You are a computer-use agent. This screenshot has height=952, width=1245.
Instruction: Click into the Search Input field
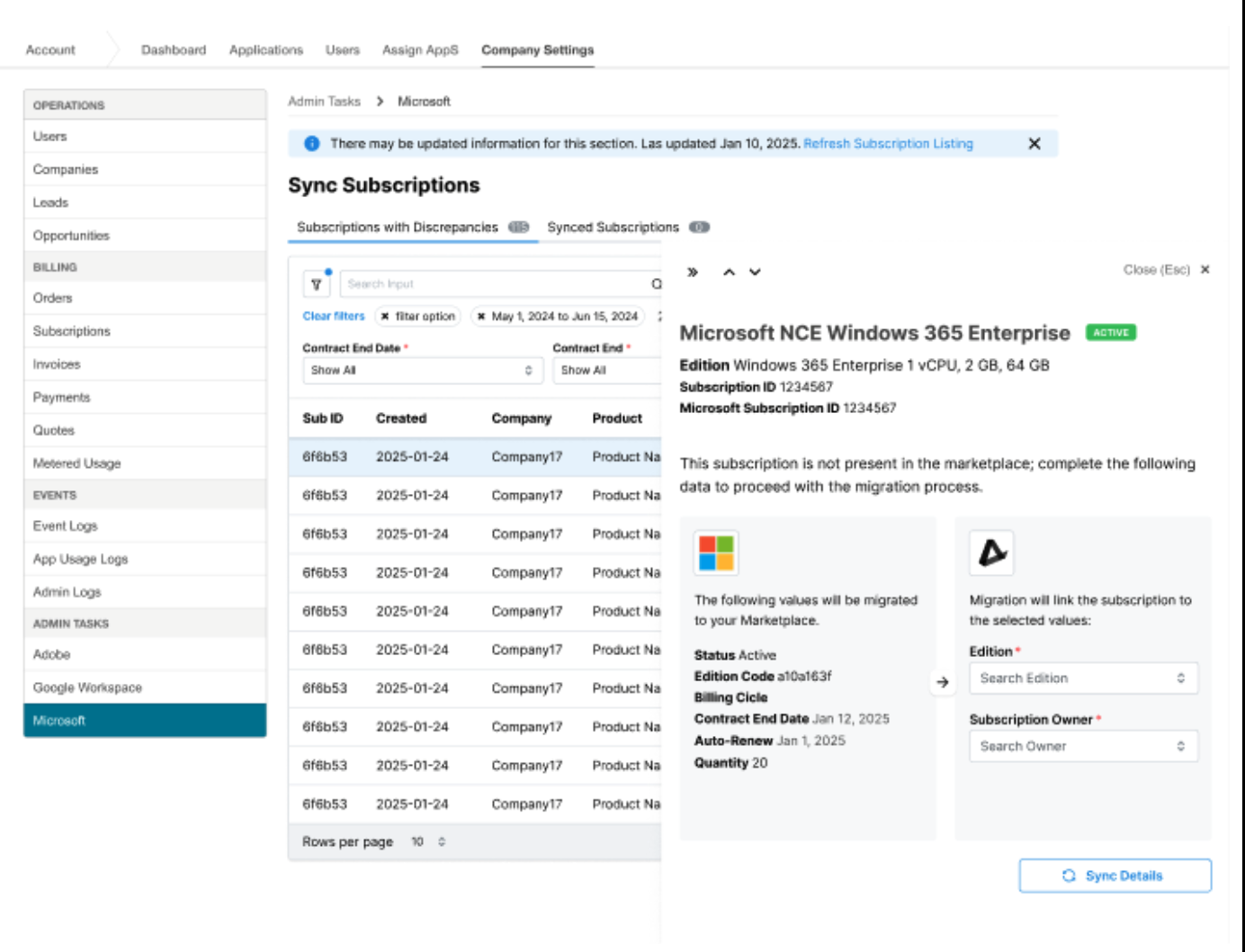495,284
